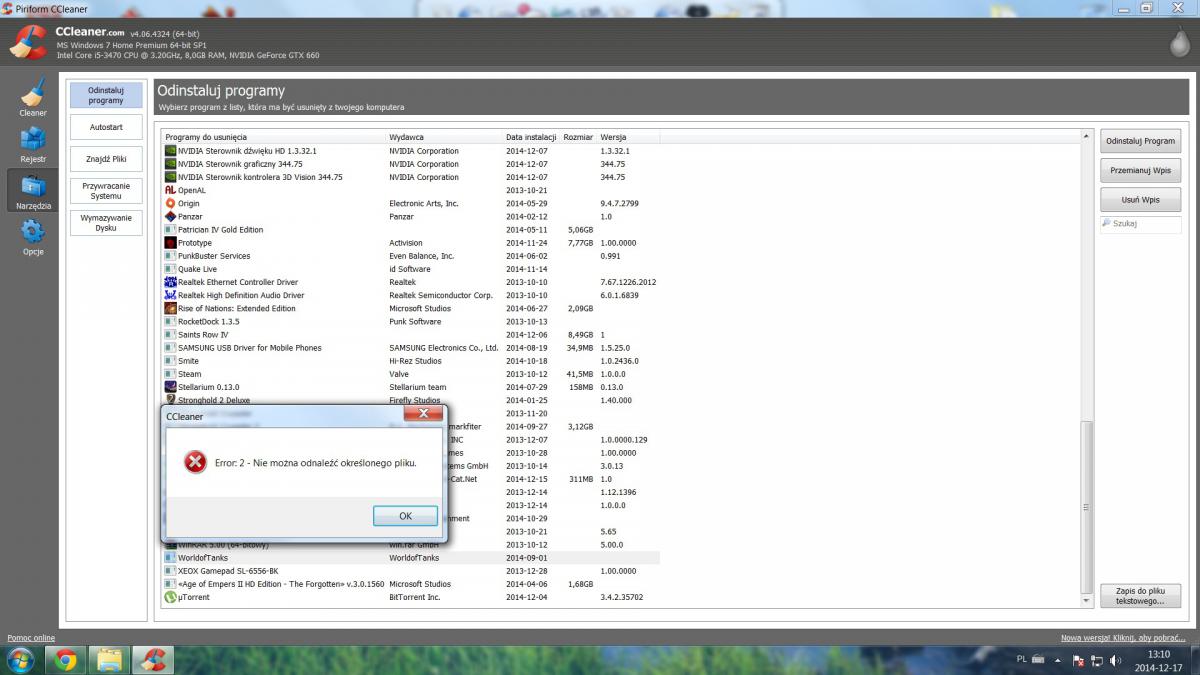Click the Stronghold 2 Deluxe program icon

pyautogui.click(x=170, y=400)
